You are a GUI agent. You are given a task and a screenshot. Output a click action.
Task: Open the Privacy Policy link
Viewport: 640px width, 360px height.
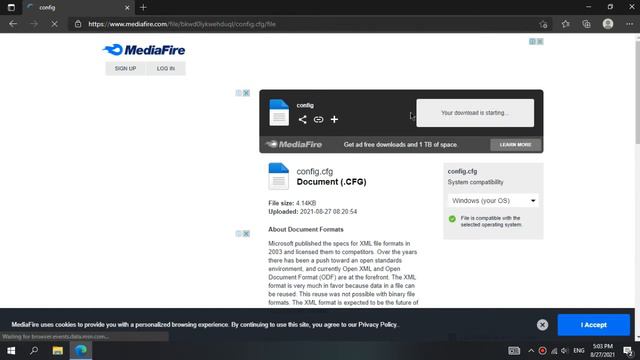(377, 324)
